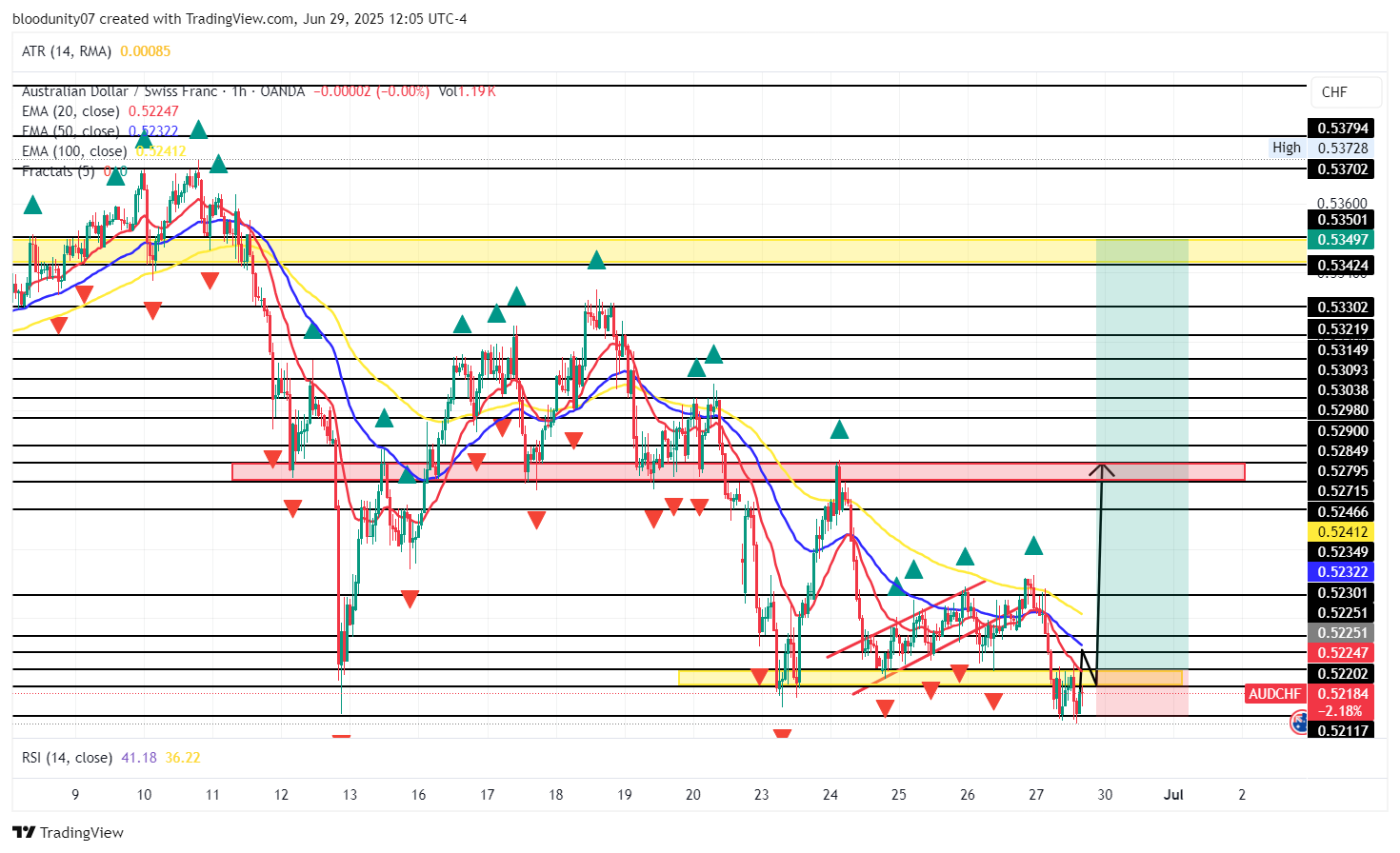Image resolution: width=1400 pixels, height=853 pixels.
Task: Click date 30 on the time axis
Action: [x=1105, y=795]
